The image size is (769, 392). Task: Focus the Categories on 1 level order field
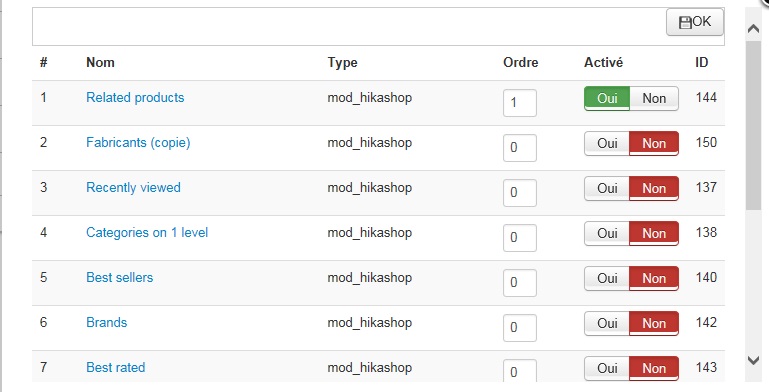[x=520, y=237]
